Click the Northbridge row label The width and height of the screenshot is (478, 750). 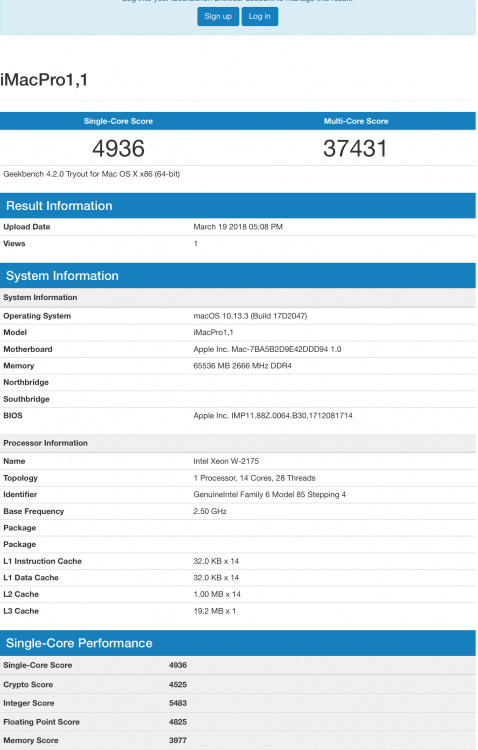pos(26,382)
